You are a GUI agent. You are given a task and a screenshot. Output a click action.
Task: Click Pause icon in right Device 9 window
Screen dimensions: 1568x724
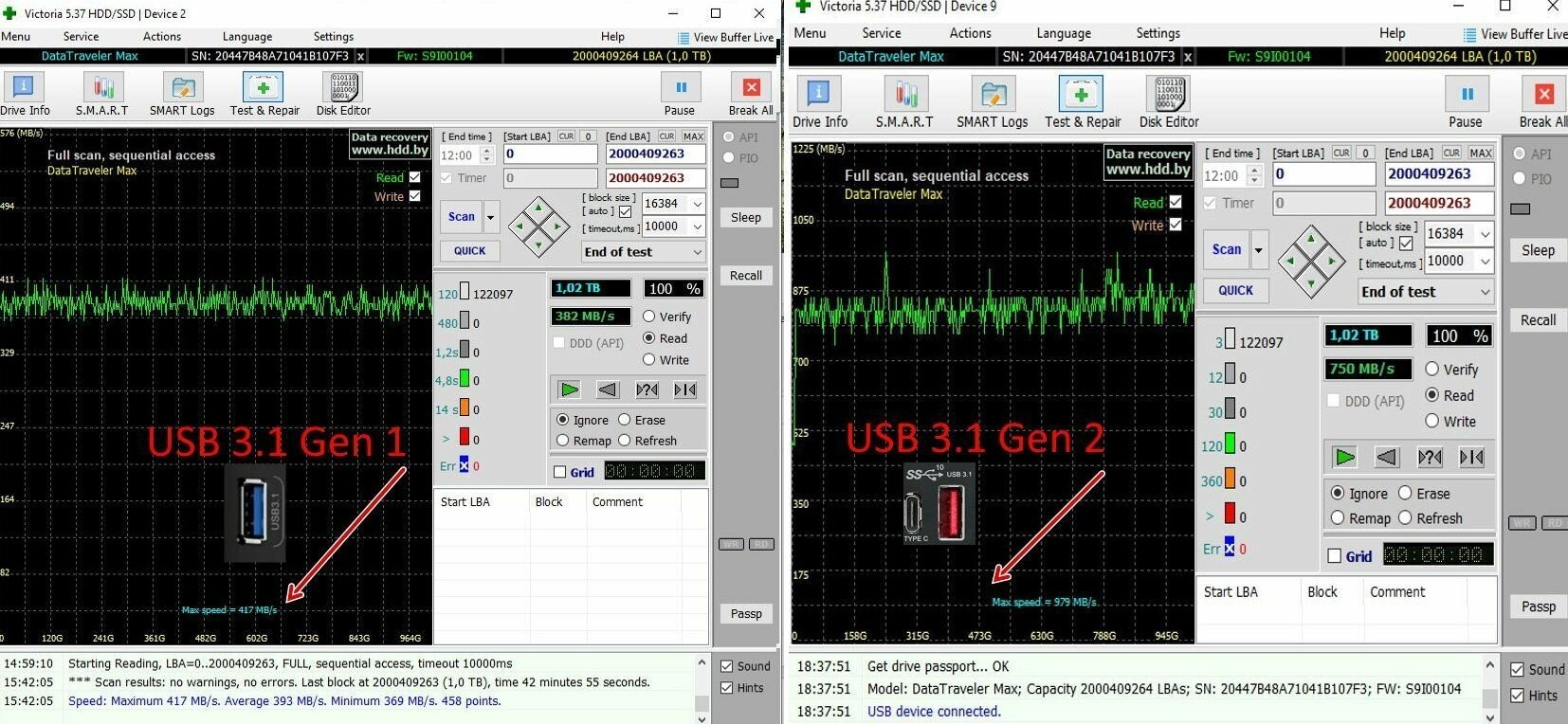1467,95
